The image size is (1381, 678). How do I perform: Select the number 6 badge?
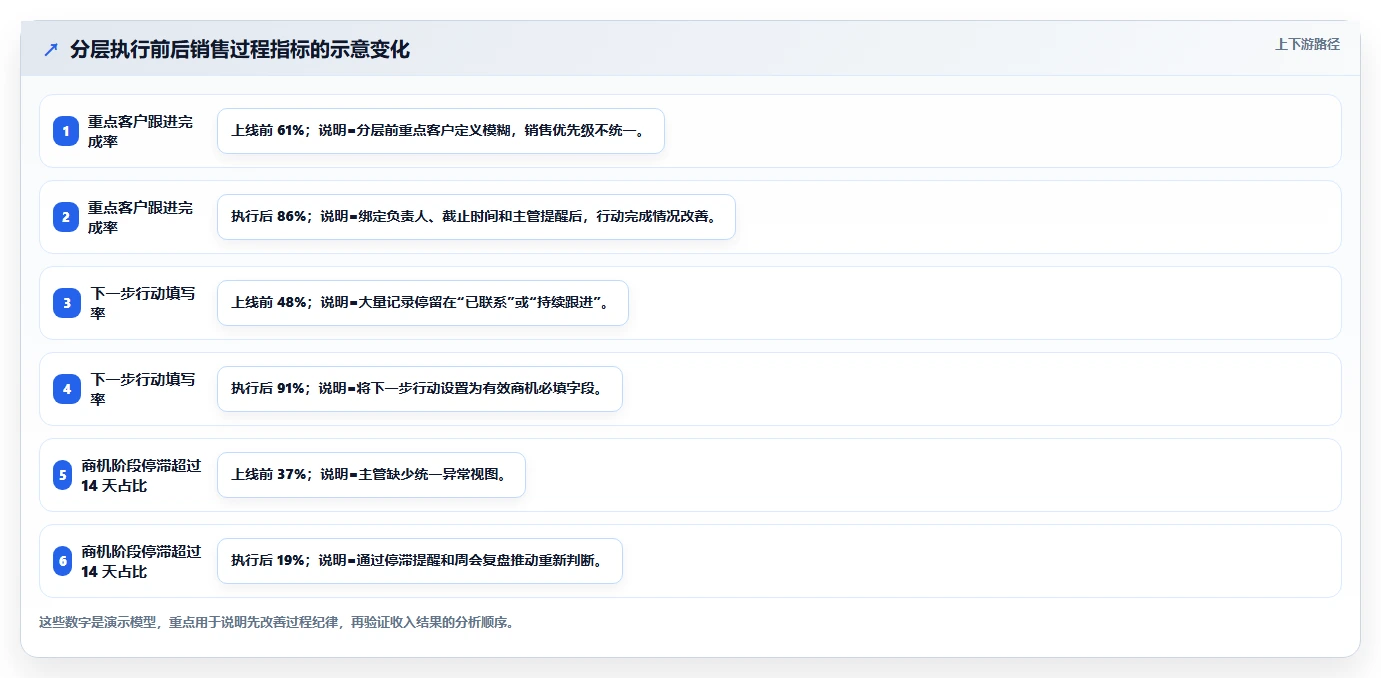click(62, 561)
